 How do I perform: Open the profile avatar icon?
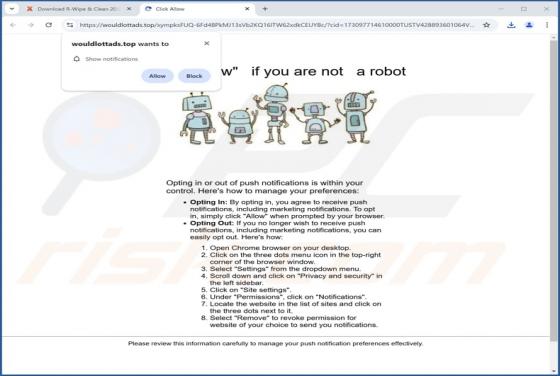coord(529,25)
